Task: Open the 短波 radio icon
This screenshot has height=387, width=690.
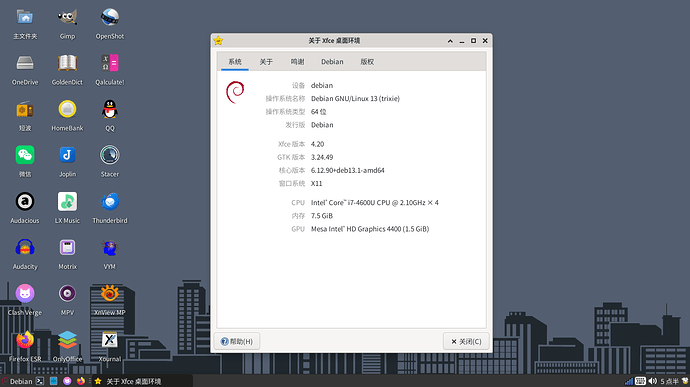Action: [x=25, y=110]
